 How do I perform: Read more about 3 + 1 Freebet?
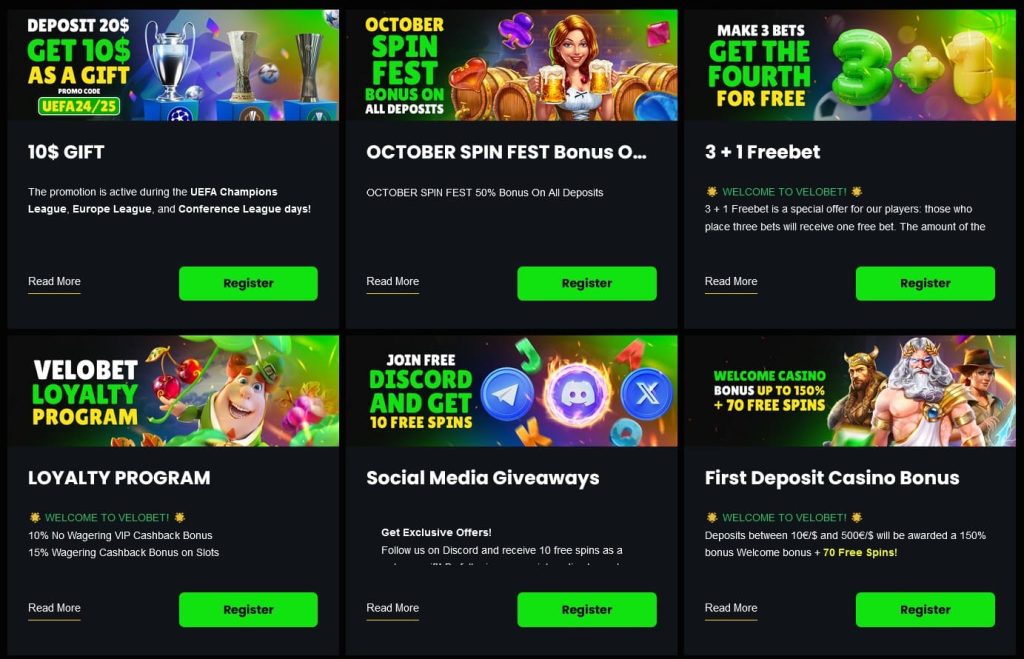pos(731,281)
